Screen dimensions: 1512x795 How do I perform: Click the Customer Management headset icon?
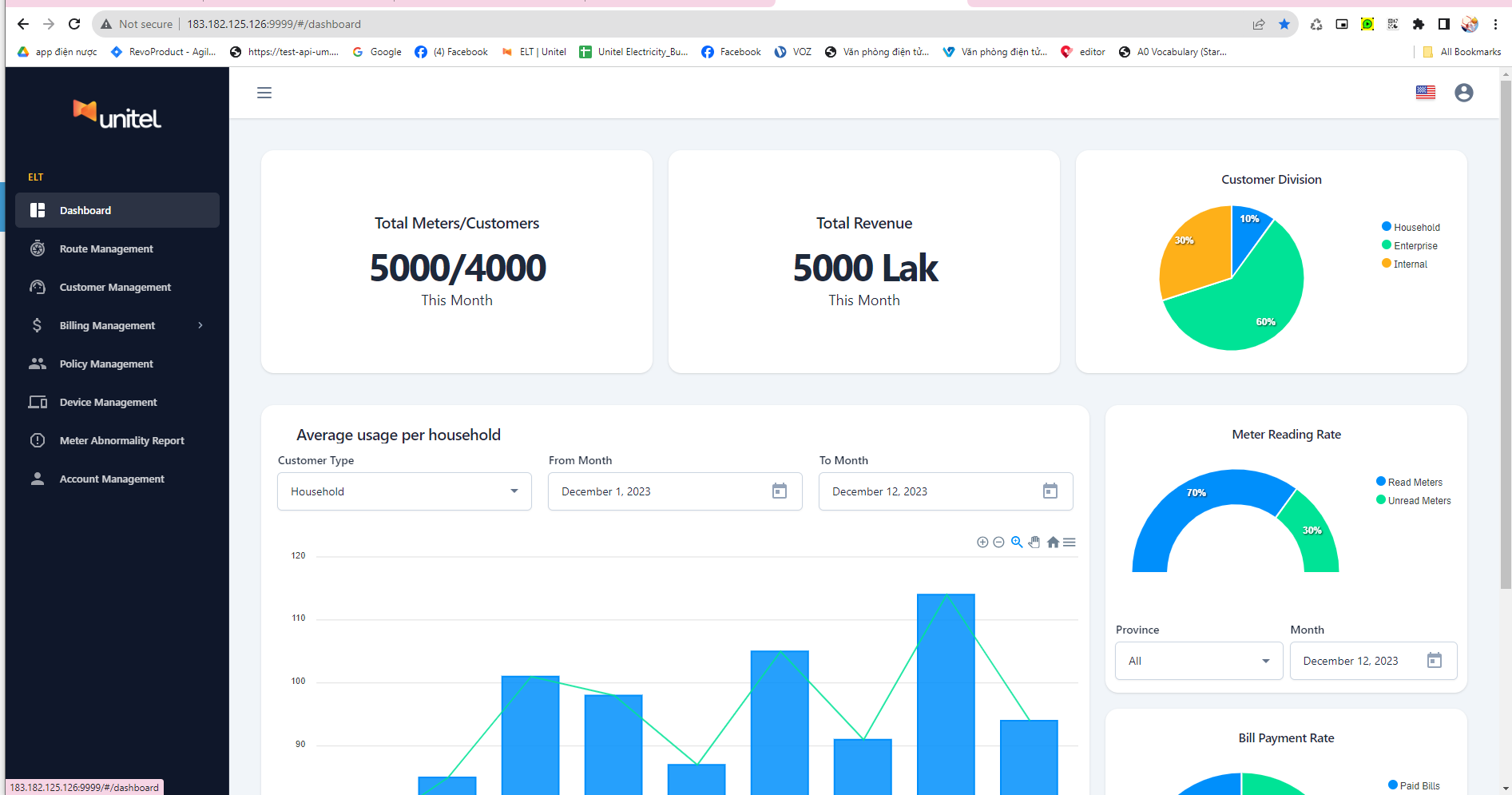tap(38, 287)
